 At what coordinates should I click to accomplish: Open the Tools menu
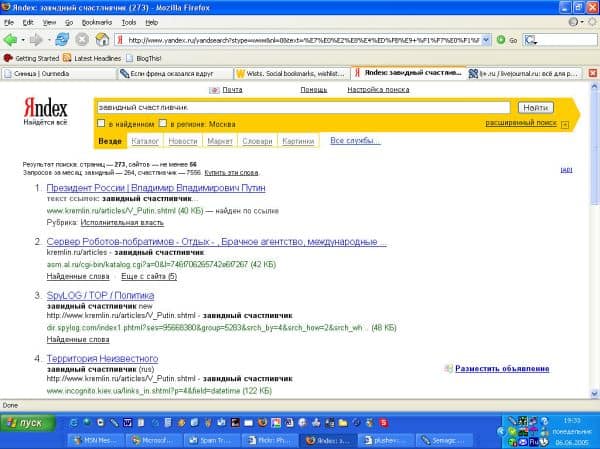click(x=129, y=23)
